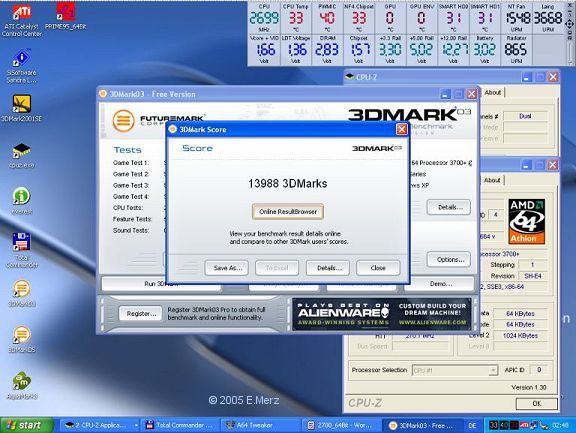This screenshot has height=433, width=576.
Task: Close the 3DMark Score dialog with X
Action: coord(402,129)
